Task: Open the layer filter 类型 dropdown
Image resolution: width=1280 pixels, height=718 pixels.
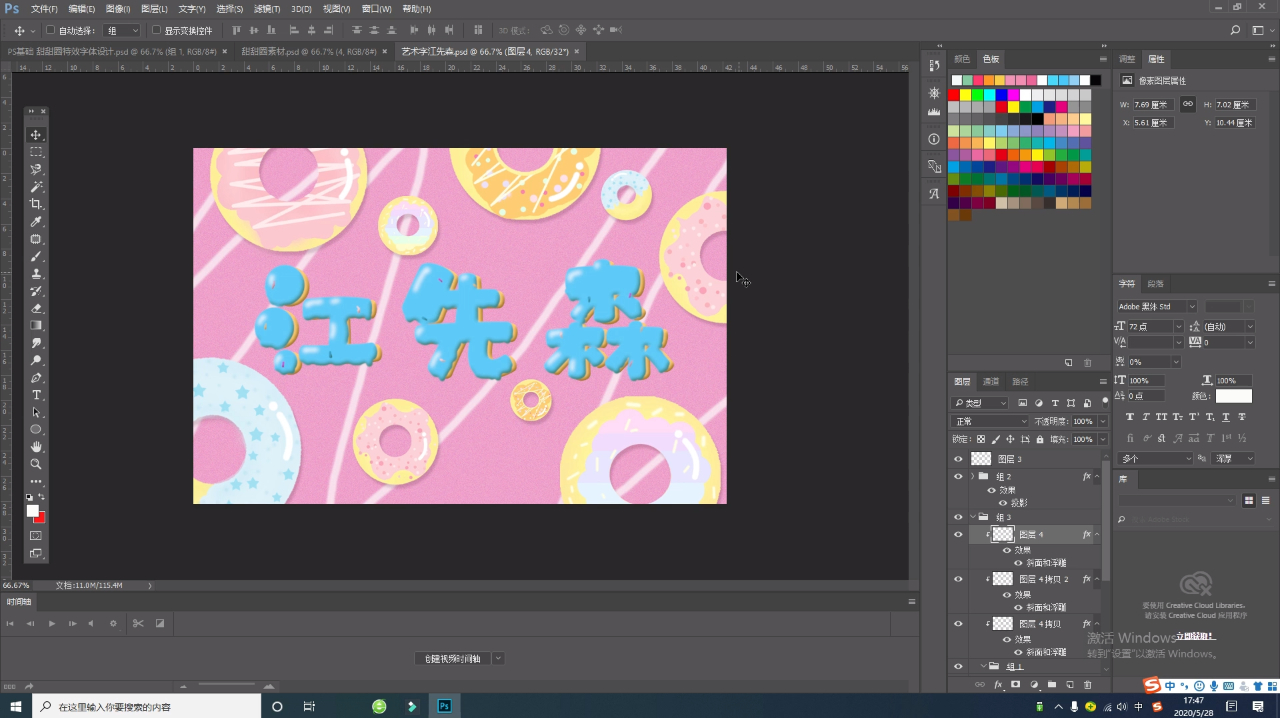Action: [x=981, y=403]
